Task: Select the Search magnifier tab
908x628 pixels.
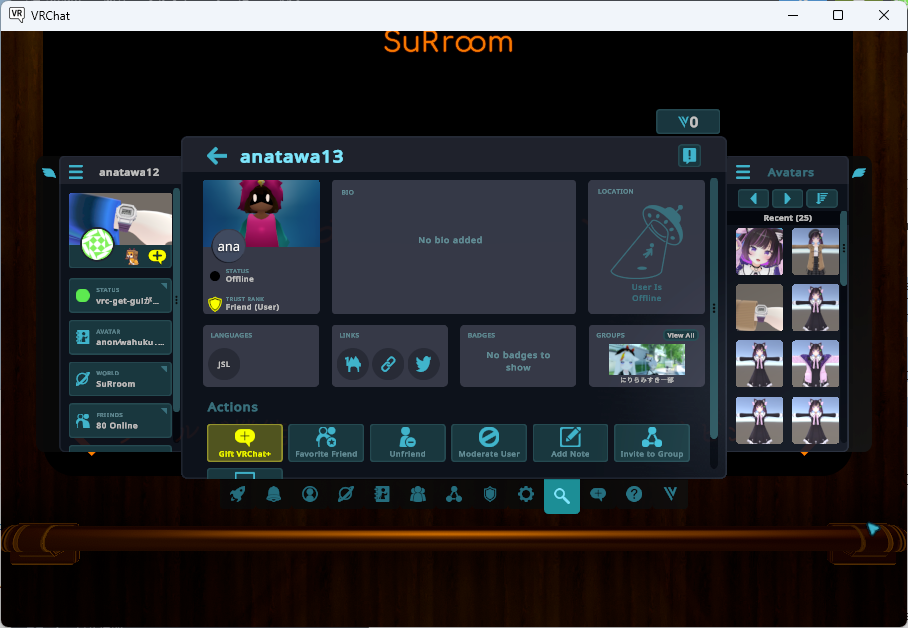Action: 562,496
